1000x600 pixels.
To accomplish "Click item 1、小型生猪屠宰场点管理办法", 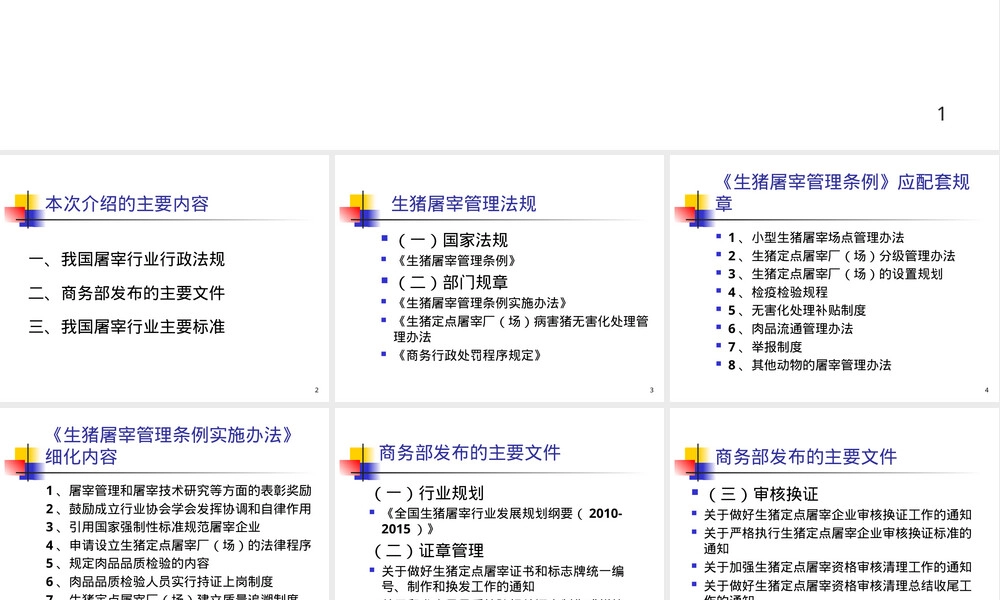I will [816, 238].
